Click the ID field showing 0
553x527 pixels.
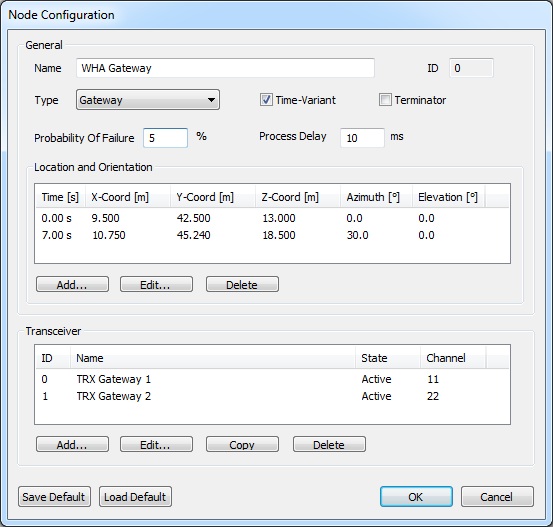[x=471, y=68]
